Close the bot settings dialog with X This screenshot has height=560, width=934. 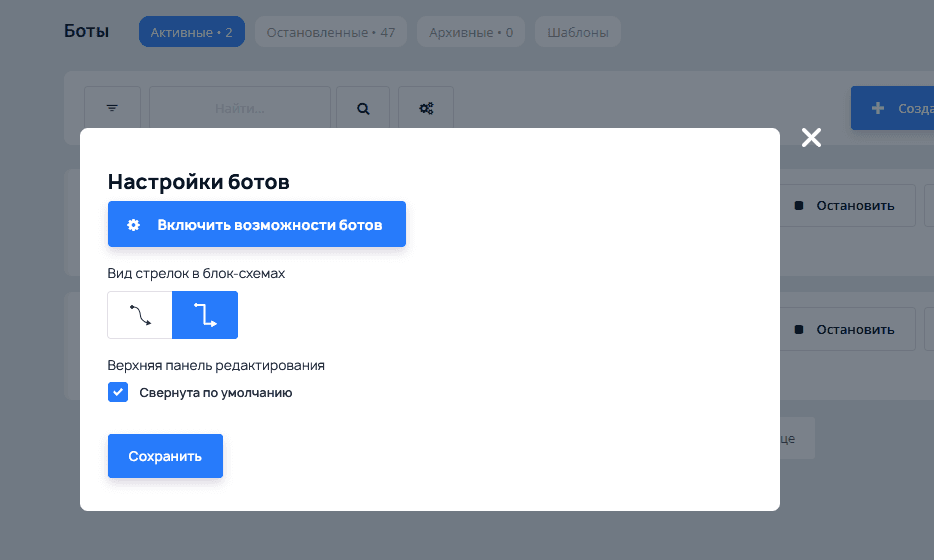(x=811, y=138)
